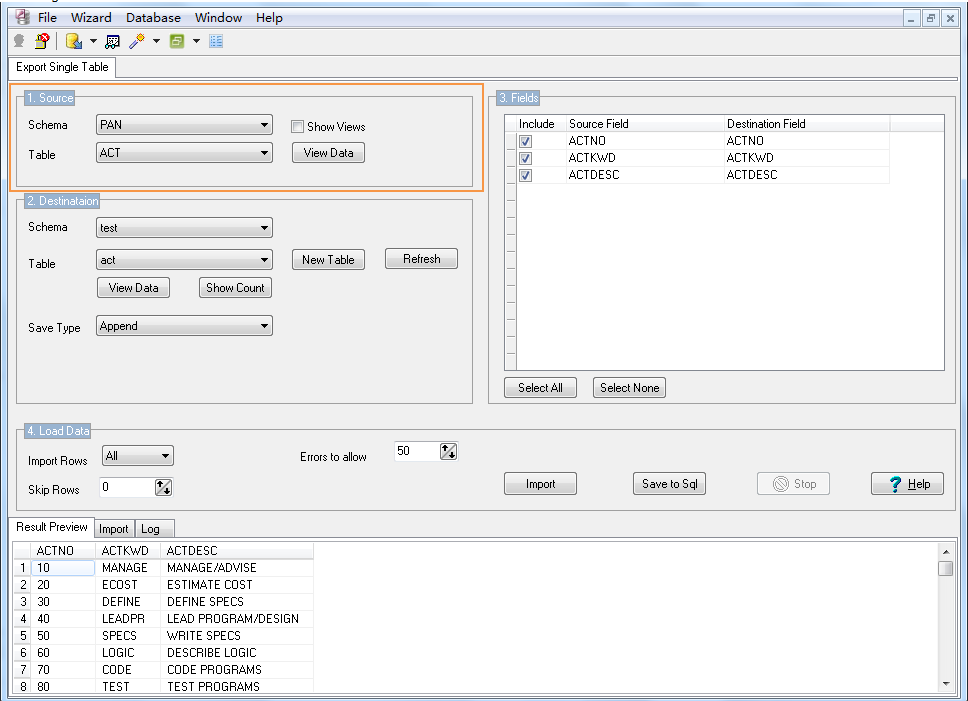Open dropdown arrow next to database export icon
The height and width of the screenshot is (701, 968).
93,41
